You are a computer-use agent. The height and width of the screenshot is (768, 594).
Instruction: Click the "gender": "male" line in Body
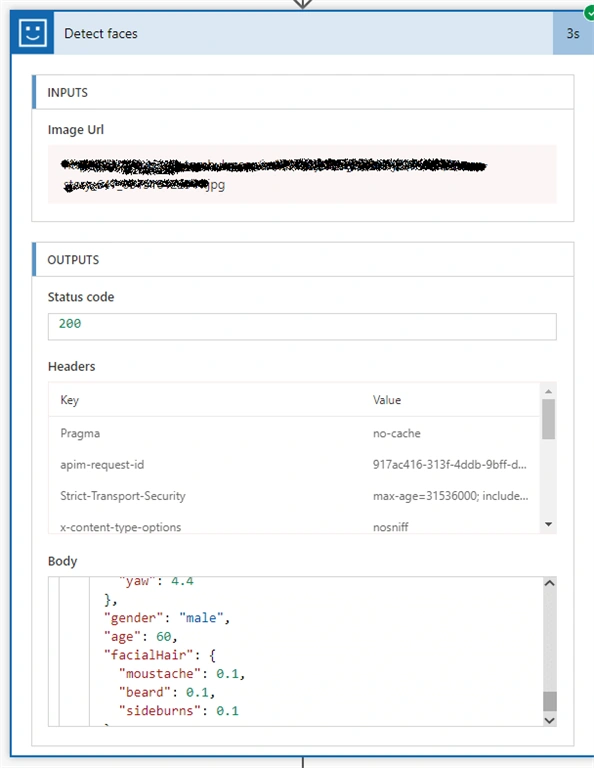click(x=166, y=618)
